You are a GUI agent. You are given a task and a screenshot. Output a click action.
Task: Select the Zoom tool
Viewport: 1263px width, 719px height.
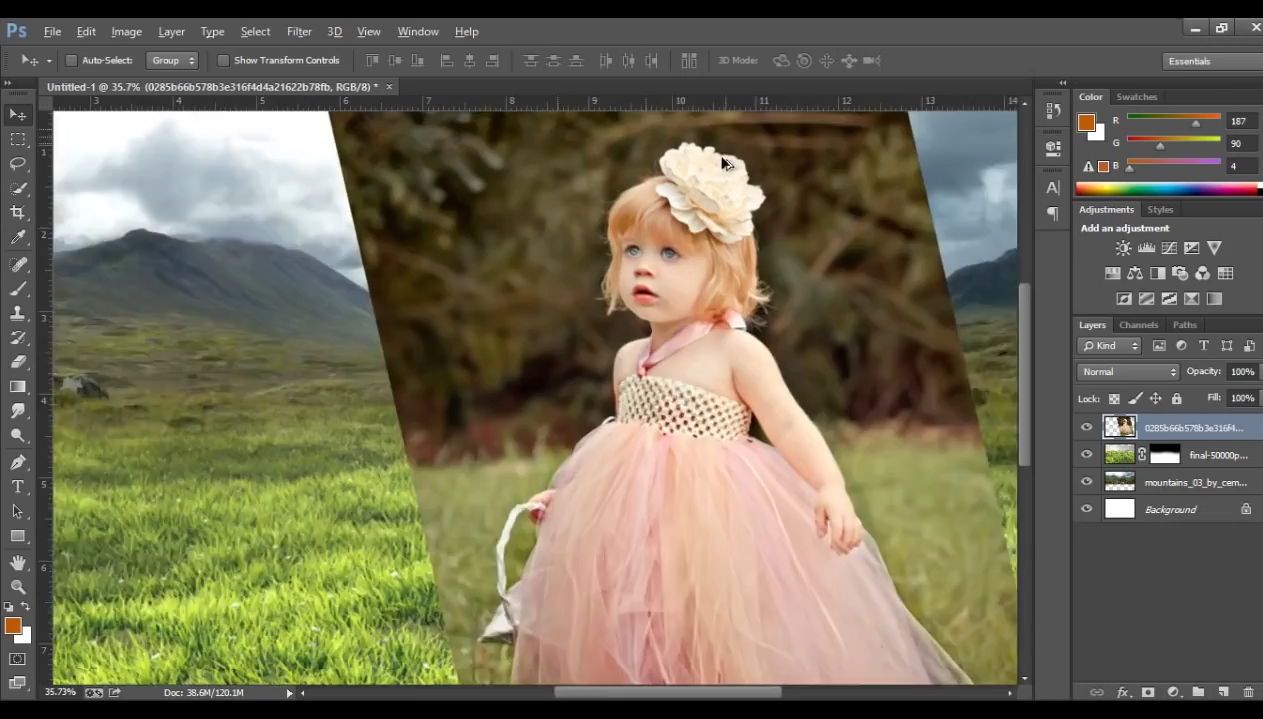[x=18, y=588]
